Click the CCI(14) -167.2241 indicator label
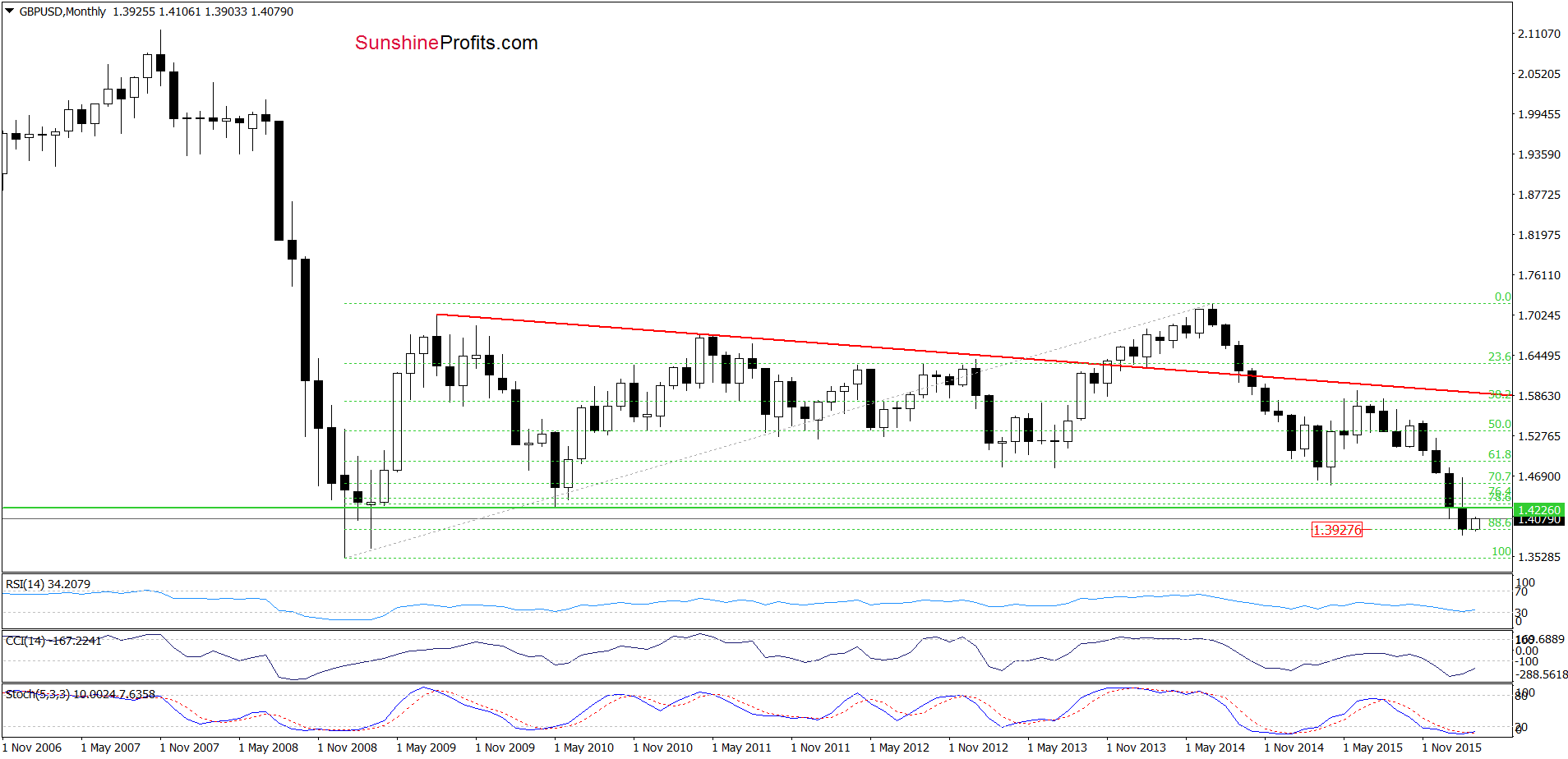This screenshot has width=1568, height=759. (53, 641)
